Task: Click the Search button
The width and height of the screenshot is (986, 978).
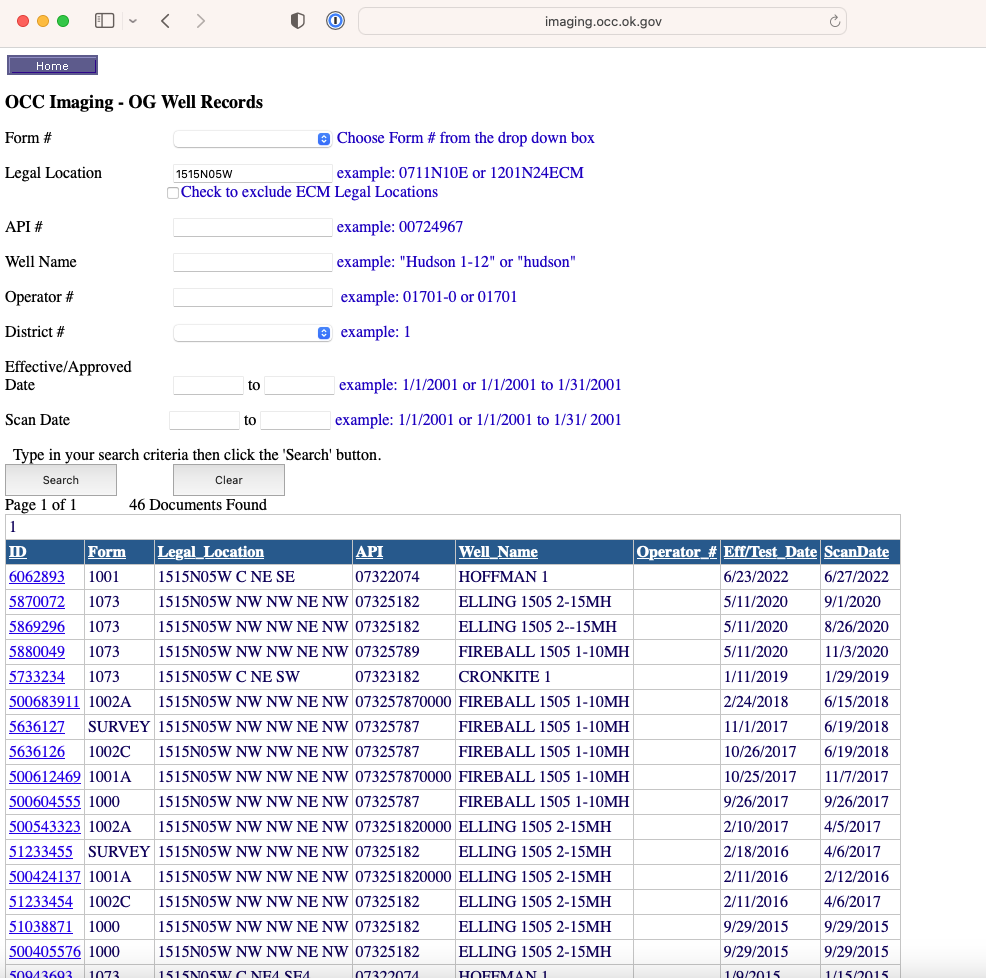Action: 61,480
